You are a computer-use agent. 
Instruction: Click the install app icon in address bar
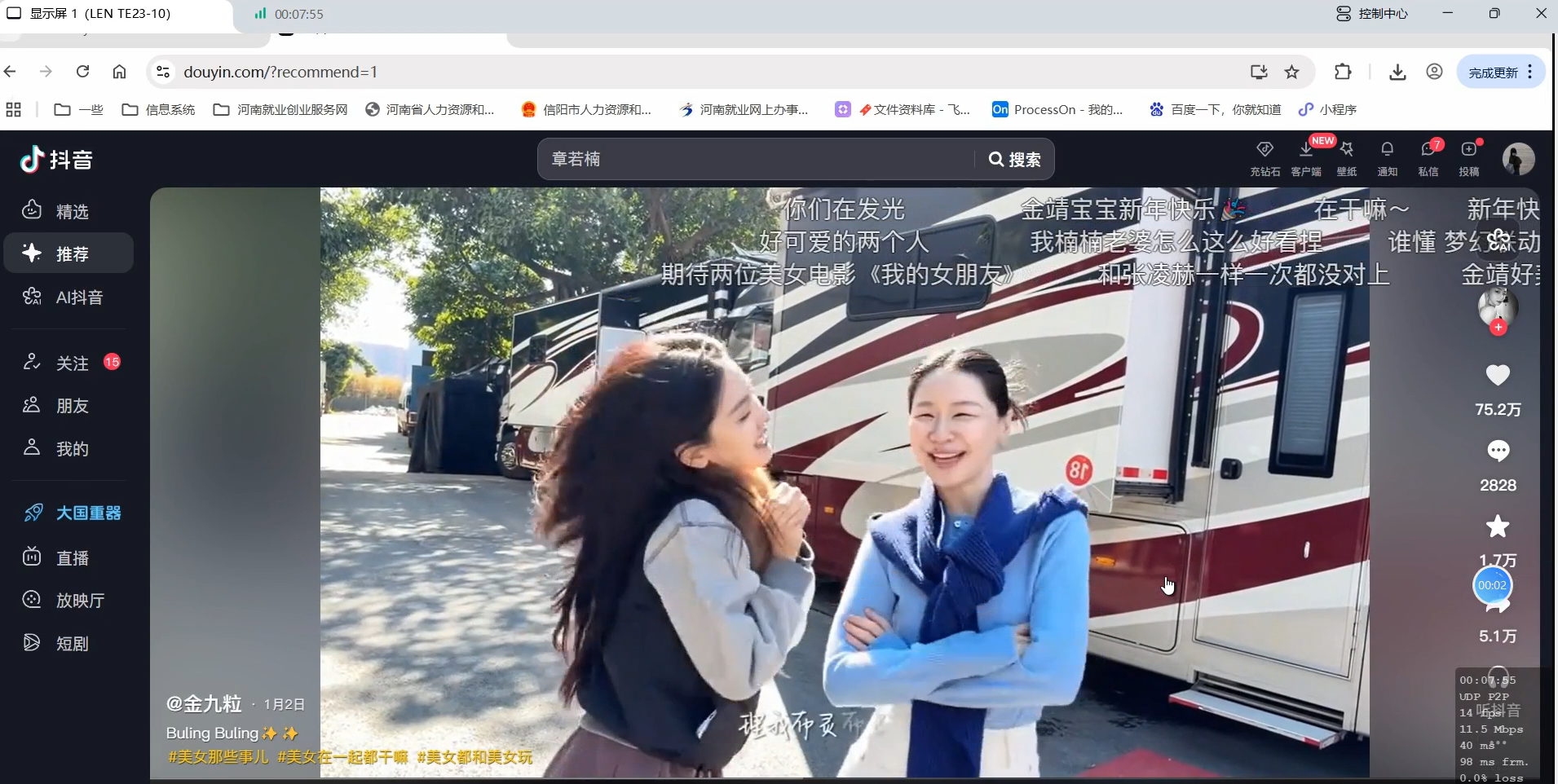pyautogui.click(x=1259, y=72)
